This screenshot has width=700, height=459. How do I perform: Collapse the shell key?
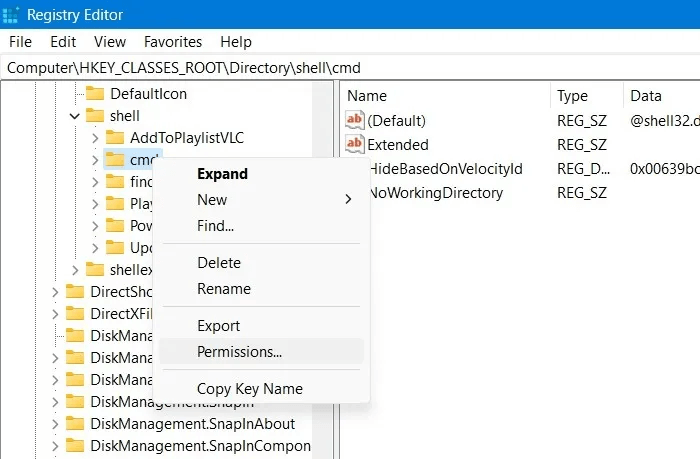click(75, 116)
